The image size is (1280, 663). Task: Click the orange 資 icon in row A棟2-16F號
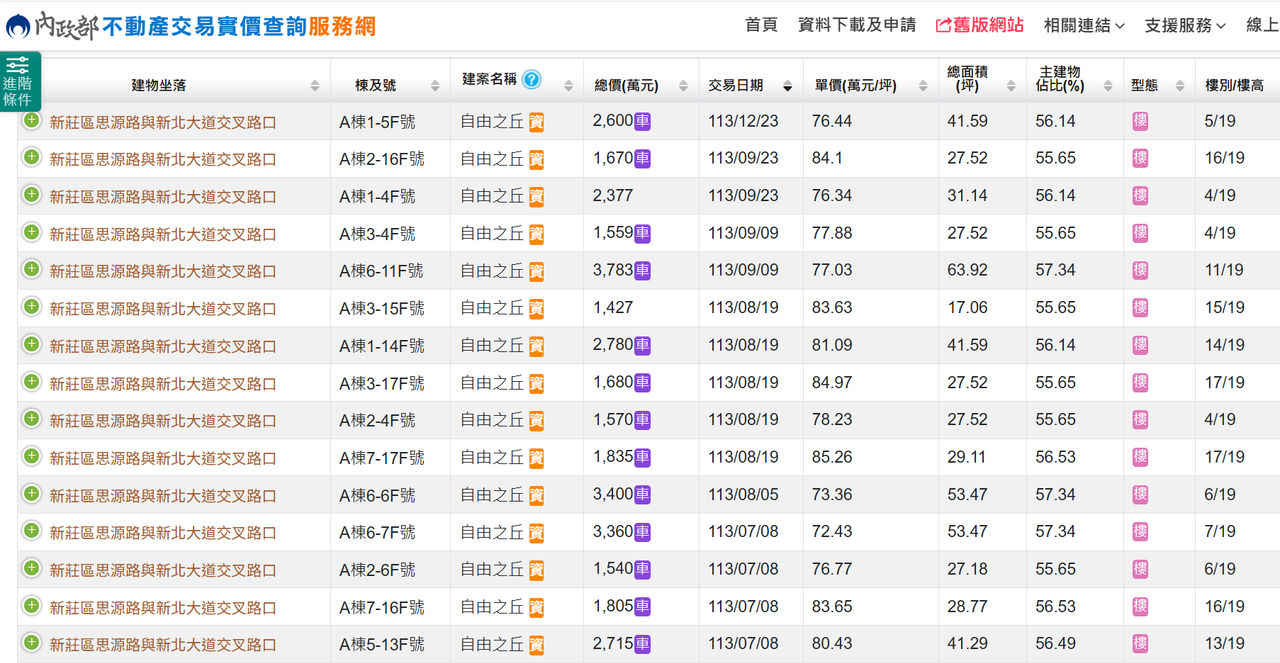pyautogui.click(x=536, y=159)
